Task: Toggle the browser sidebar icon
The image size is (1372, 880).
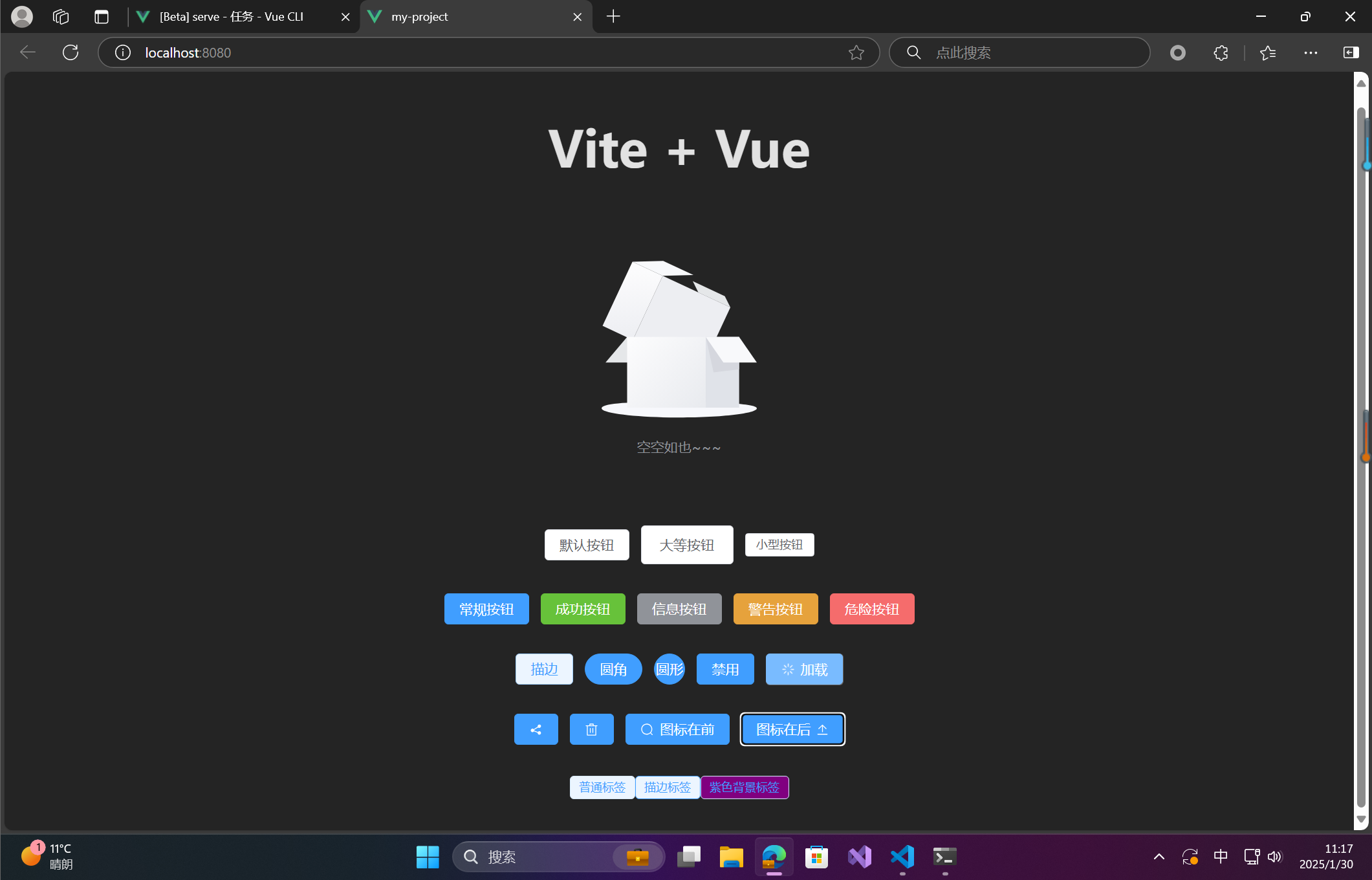Action: 1351,52
